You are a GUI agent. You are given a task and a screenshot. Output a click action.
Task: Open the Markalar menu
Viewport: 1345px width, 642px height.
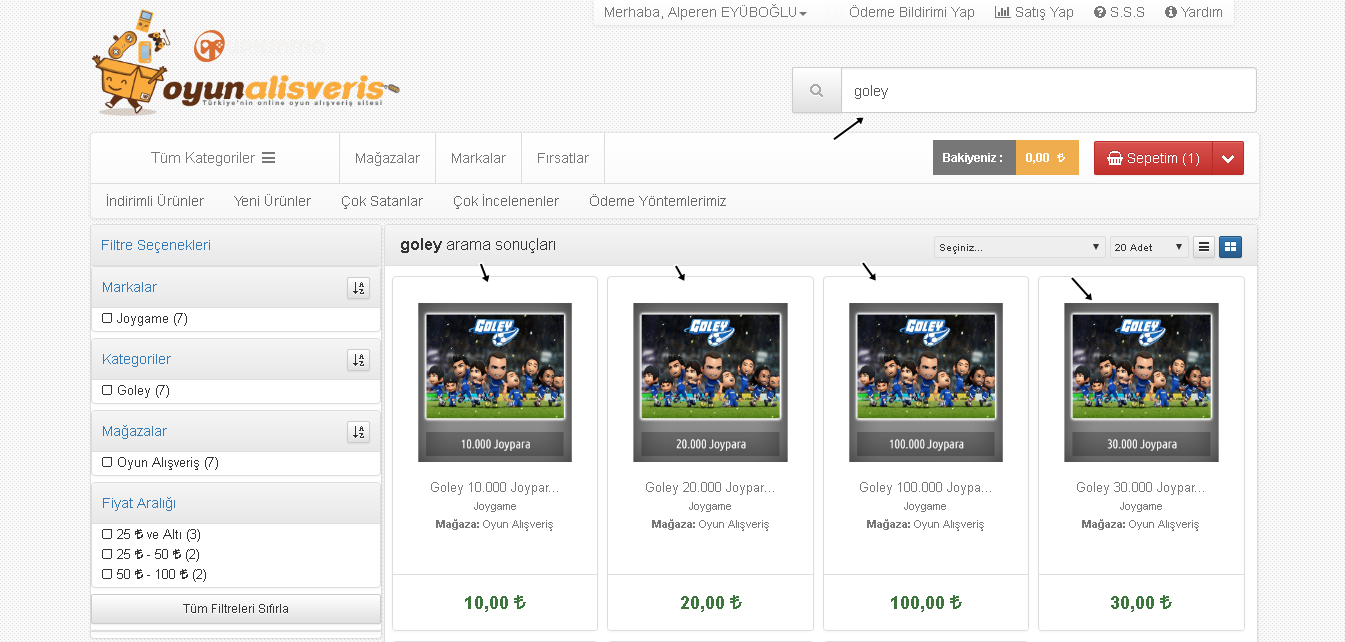(478, 158)
